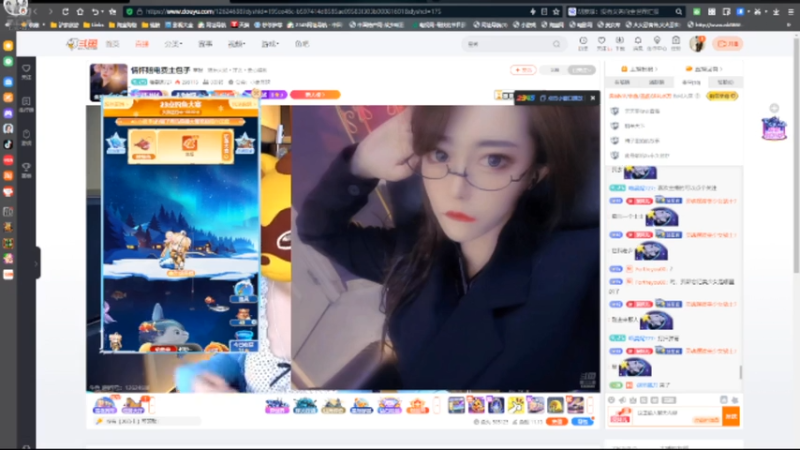
Task: Click the yellow app icon atop the left dock
Action: coord(8,46)
